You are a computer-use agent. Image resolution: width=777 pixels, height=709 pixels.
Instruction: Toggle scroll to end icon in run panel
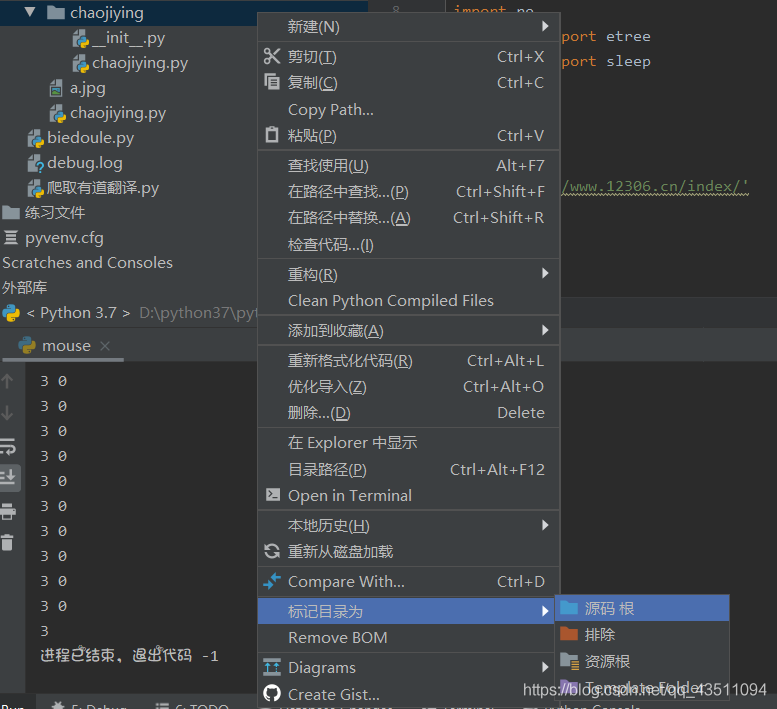(x=9, y=478)
